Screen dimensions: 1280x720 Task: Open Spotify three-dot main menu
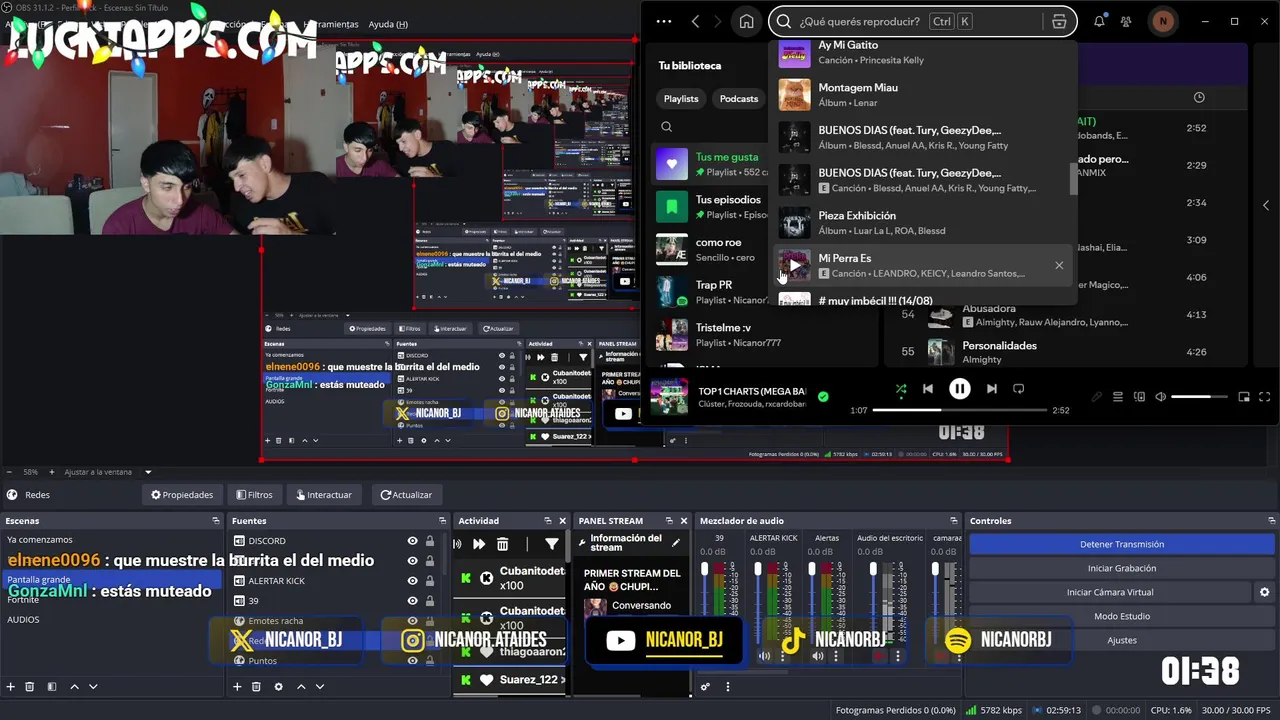(x=663, y=21)
